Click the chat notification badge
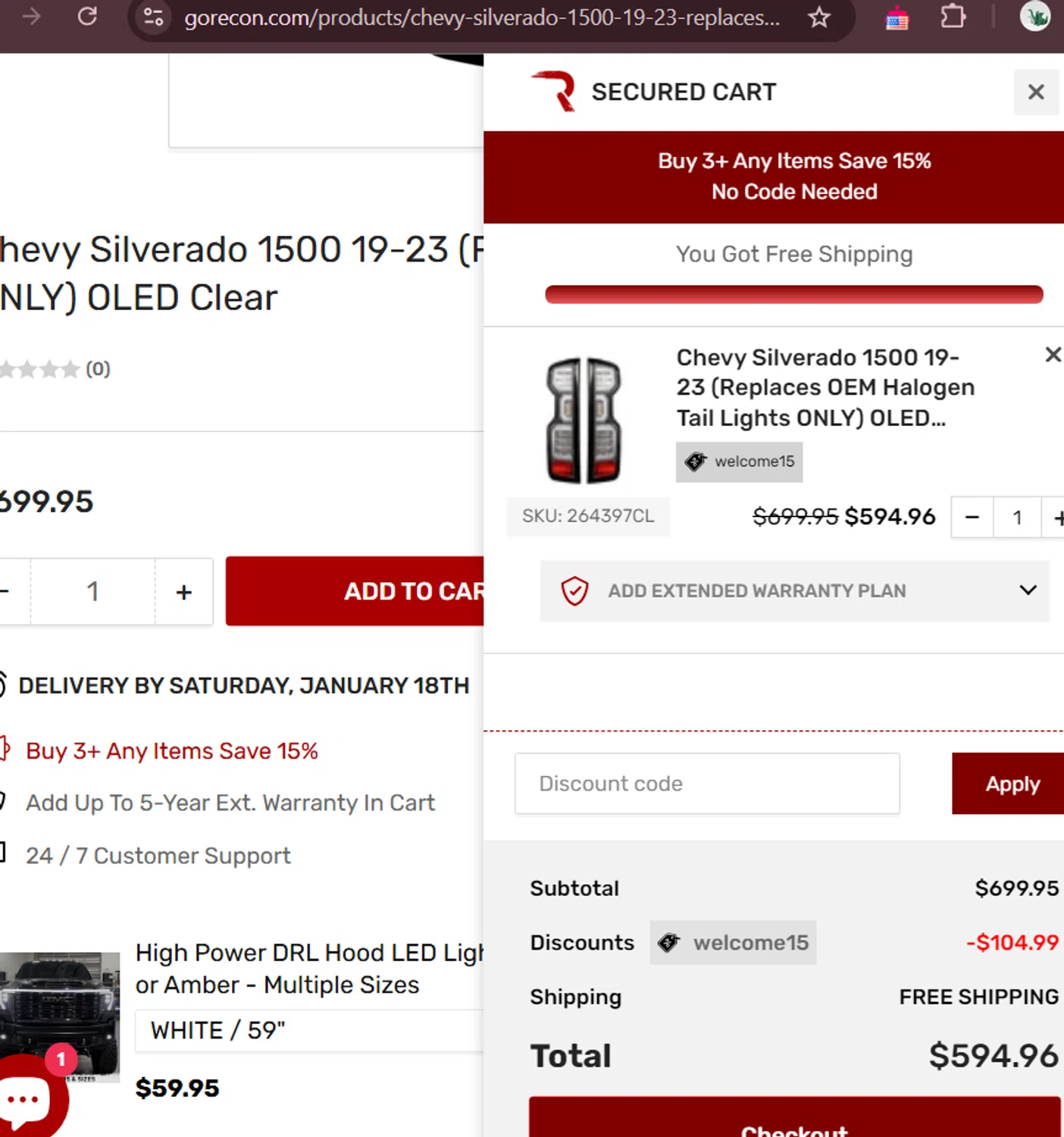Image resolution: width=1064 pixels, height=1137 pixels. pos(61,1059)
